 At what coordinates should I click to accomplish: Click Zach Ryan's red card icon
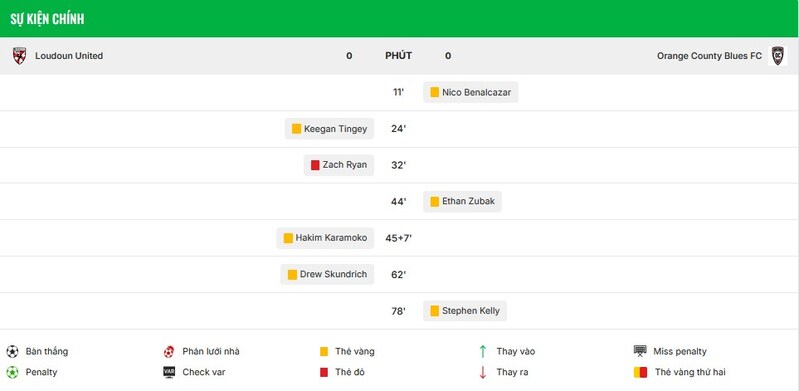[315, 165]
